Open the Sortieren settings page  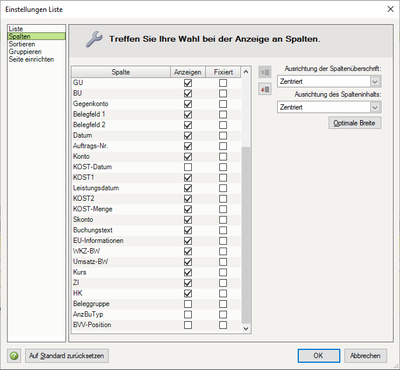pos(37,44)
